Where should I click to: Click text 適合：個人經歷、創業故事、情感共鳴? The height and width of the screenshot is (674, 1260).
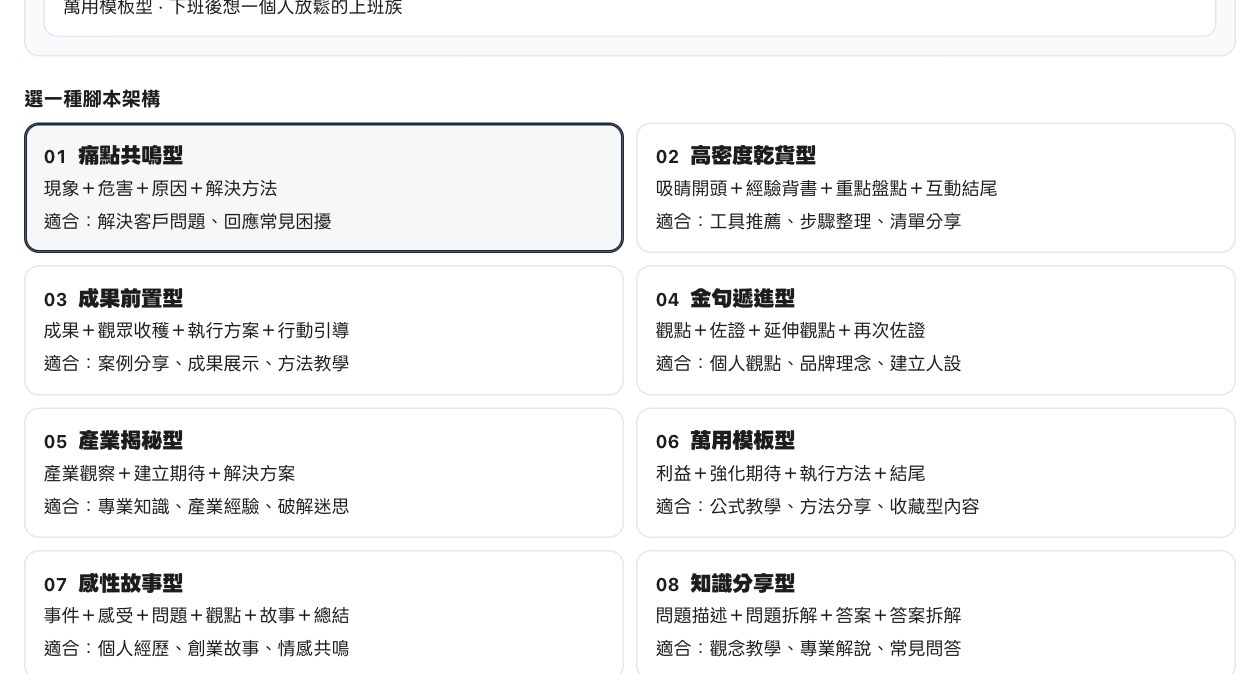197,649
